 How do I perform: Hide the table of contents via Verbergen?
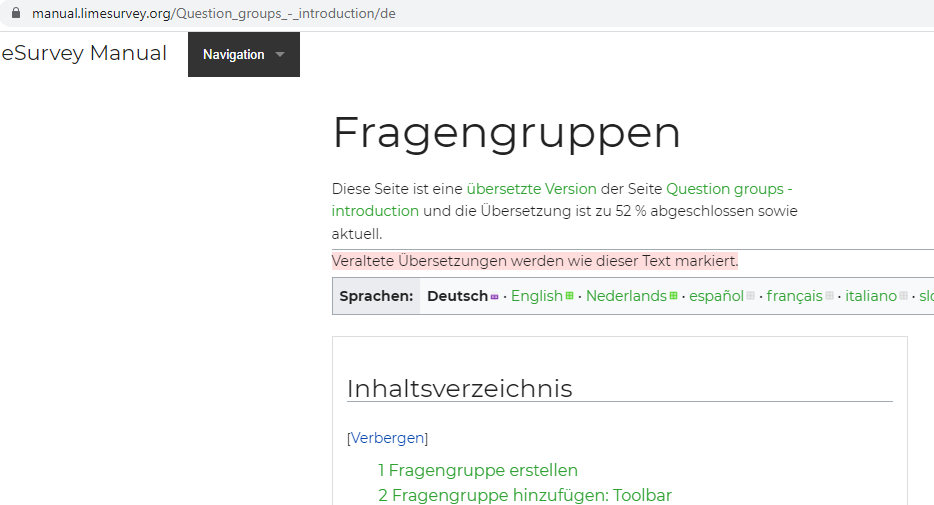(388, 438)
